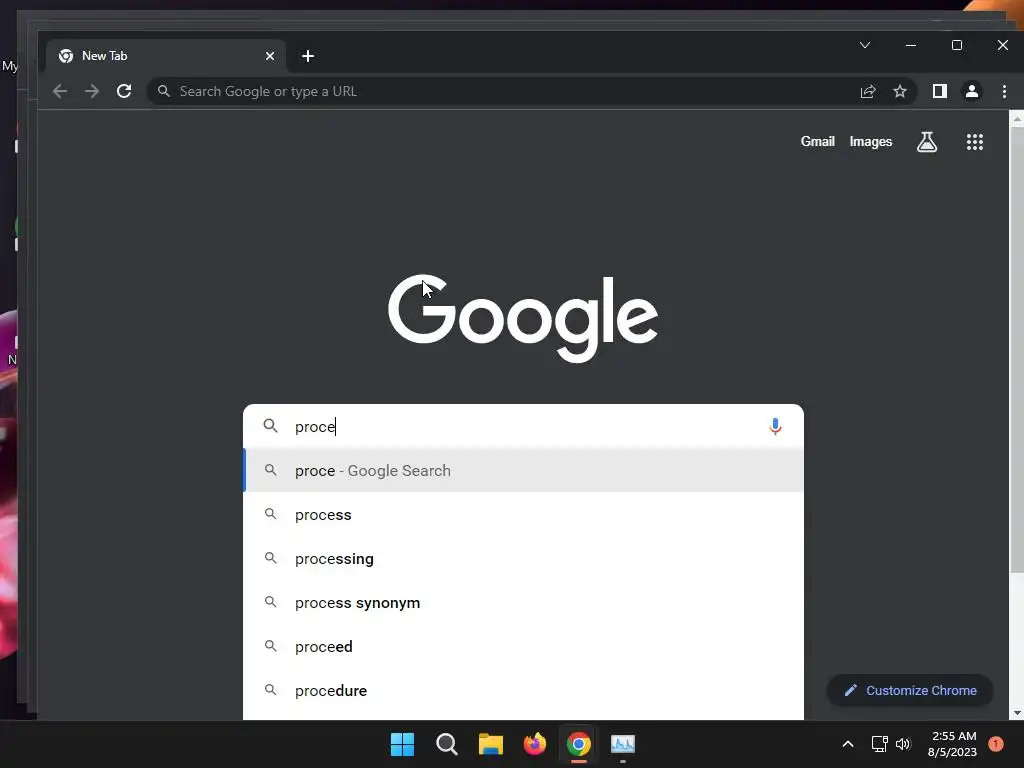Pick the 'proceed' suggestion
The width and height of the screenshot is (1024, 768).
pyautogui.click(x=523, y=647)
